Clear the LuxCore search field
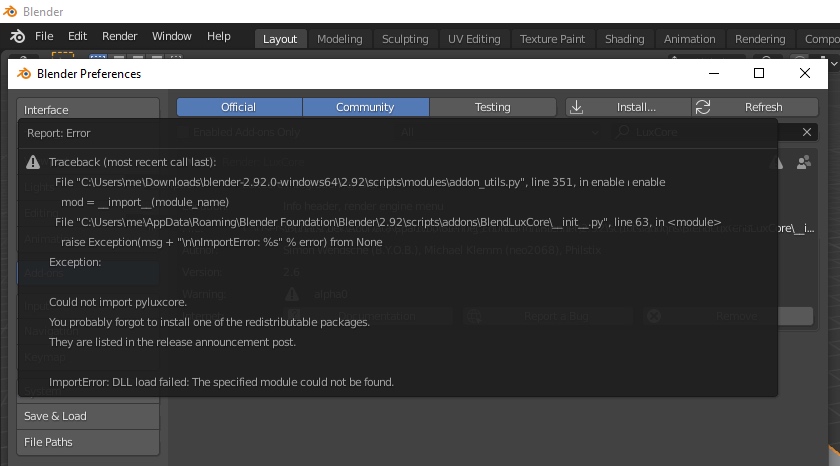The image size is (840, 466). click(x=807, y=132)
